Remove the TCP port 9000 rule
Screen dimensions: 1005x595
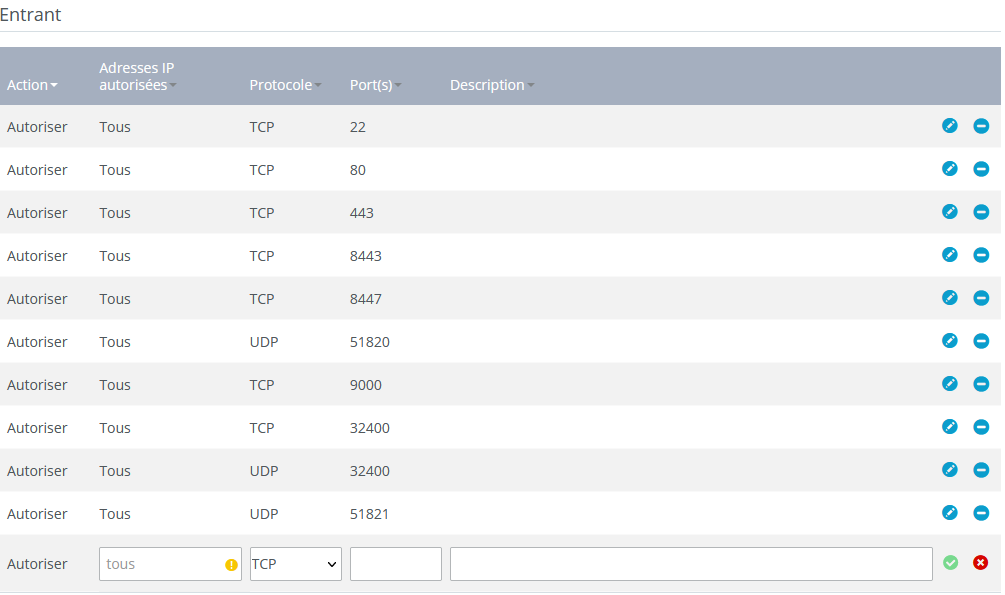(x=980, y=384)
